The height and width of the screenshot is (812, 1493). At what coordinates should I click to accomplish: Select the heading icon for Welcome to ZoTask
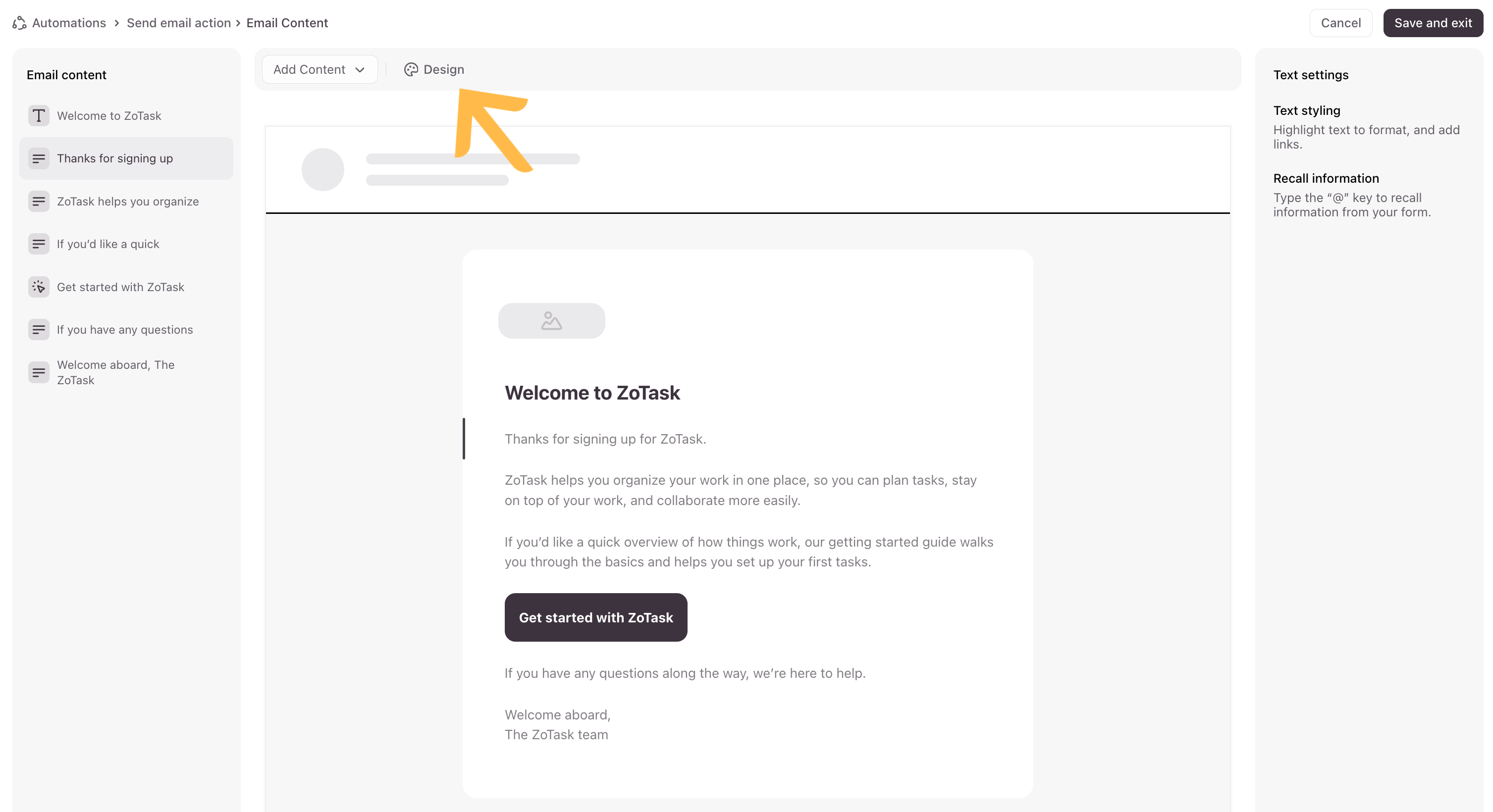tap(39, 116)
